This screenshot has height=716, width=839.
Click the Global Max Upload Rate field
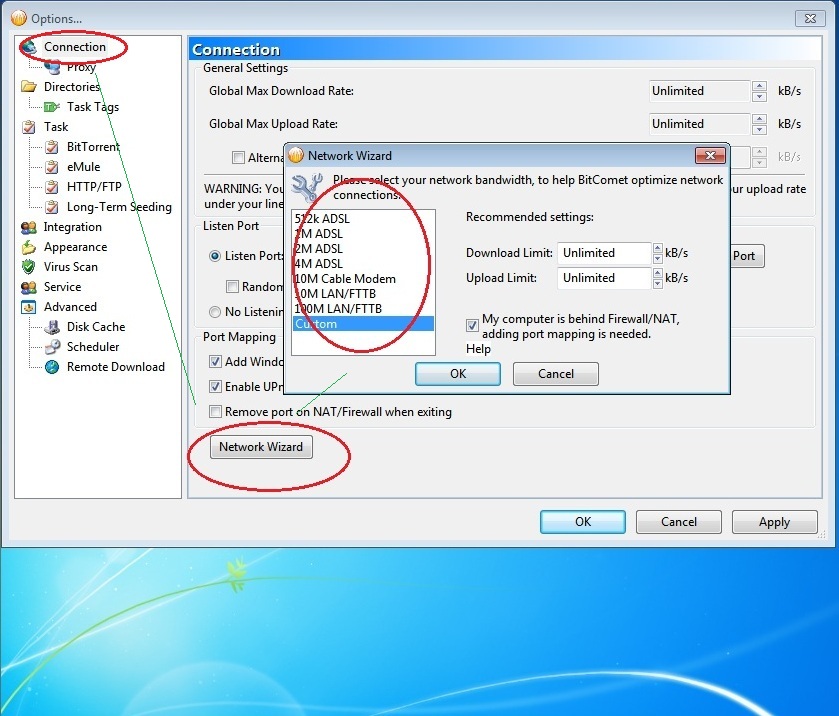699,124
